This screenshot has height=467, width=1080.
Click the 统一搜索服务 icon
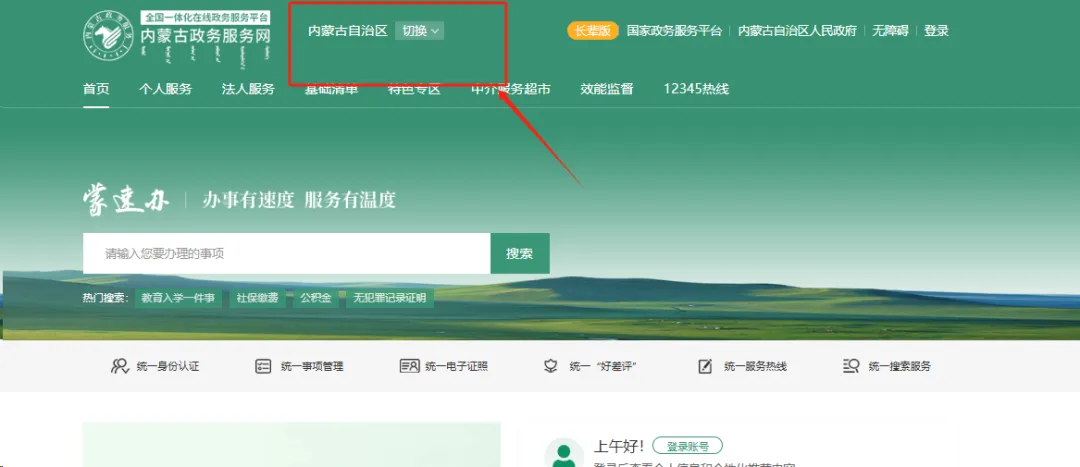[x=851, y=366]
